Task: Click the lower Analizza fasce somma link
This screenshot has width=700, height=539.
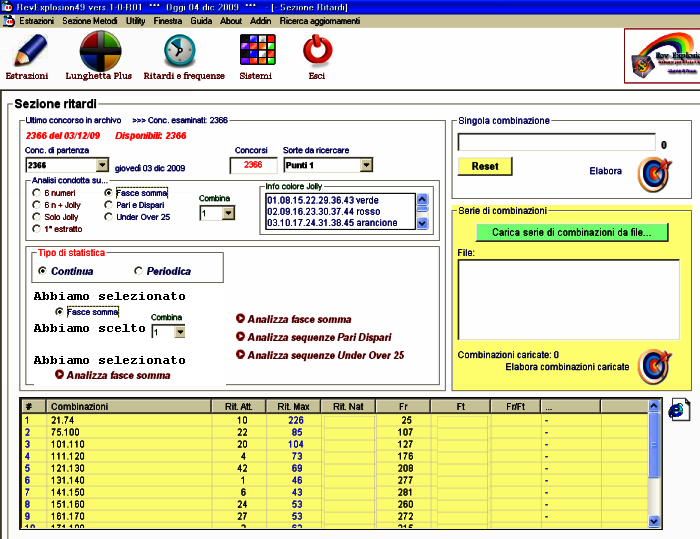Action: click(118, 375)
